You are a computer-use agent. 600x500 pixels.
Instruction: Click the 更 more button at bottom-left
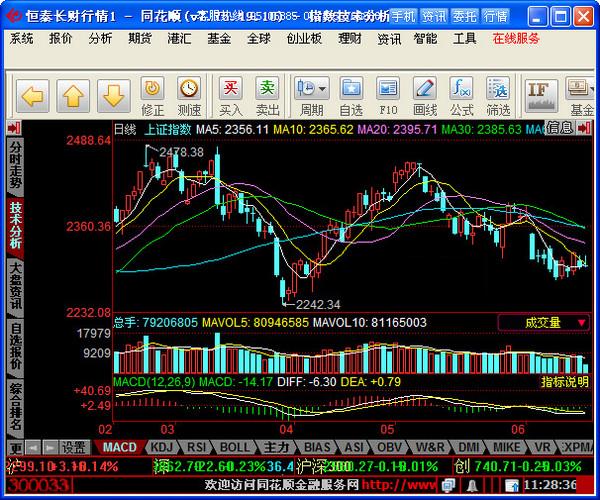16,448
